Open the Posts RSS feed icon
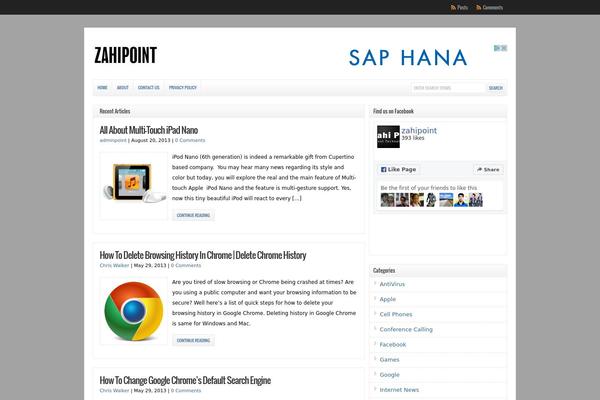This screenshot has height=400, width=600. click(x=453, y=7)
